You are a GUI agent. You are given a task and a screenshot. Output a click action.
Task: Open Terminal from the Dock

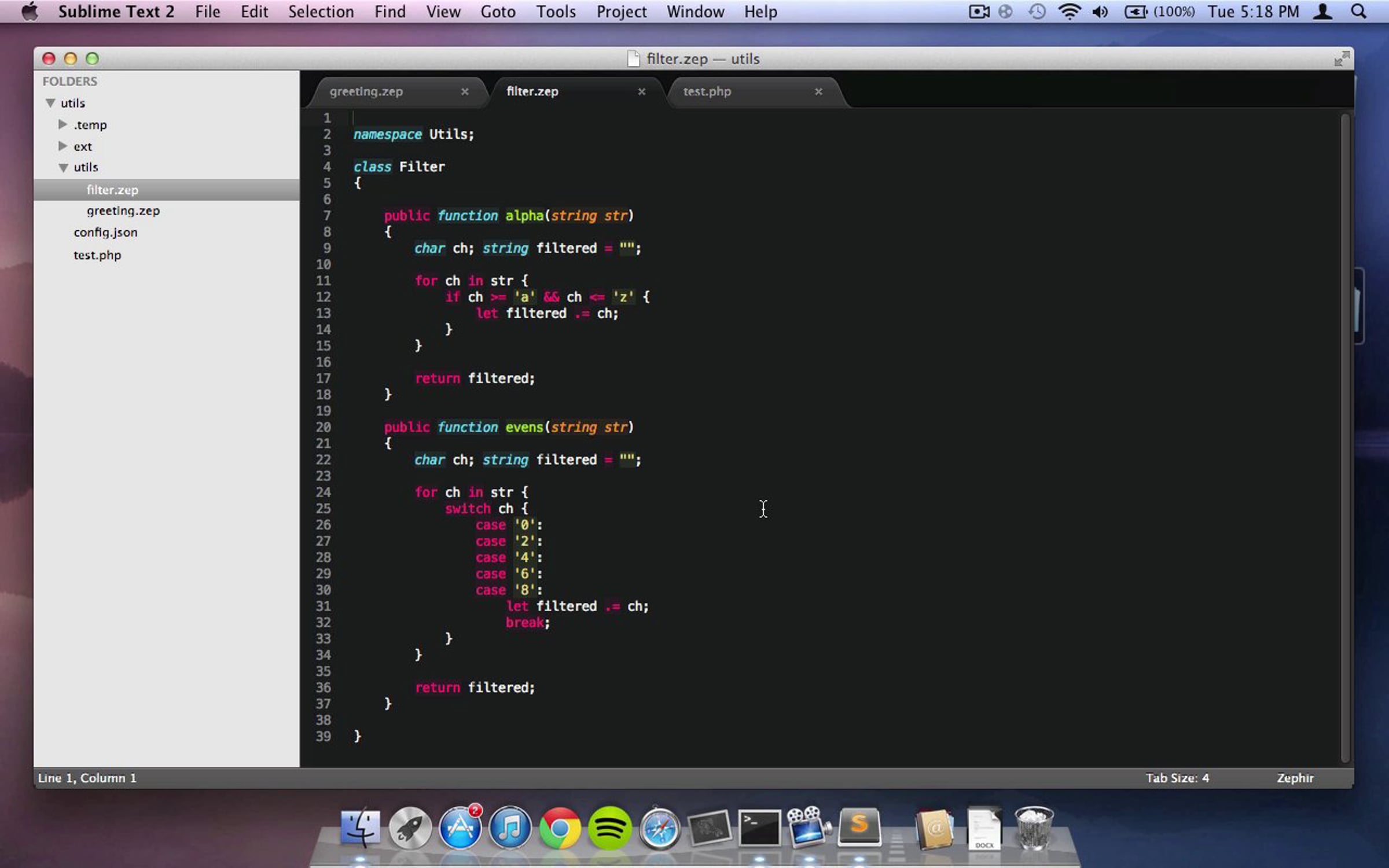(x=759, y=828)
